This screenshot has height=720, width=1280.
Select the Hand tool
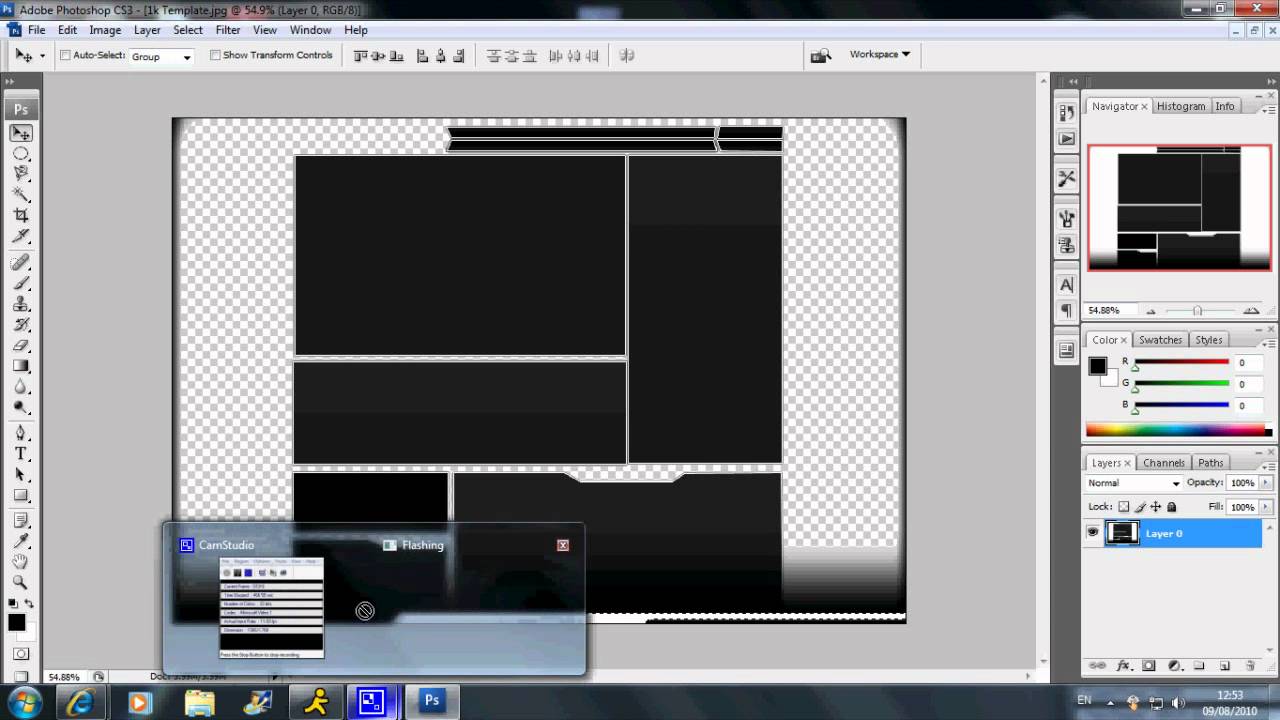pos(21,562)
